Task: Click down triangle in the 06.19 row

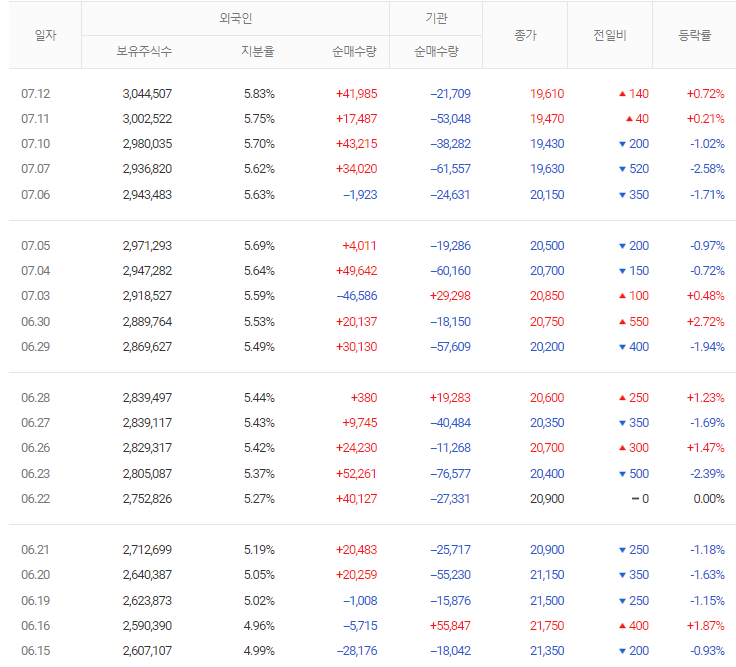Action: [x=622, y=601]
